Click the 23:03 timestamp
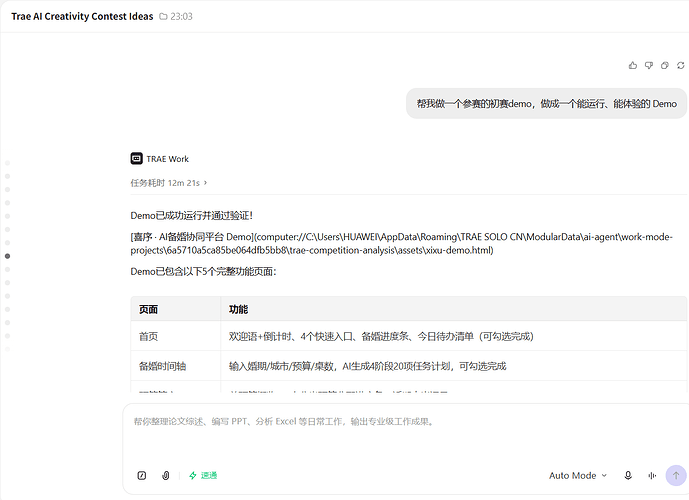This screenshot has height=500, width=689. (181, 17)
